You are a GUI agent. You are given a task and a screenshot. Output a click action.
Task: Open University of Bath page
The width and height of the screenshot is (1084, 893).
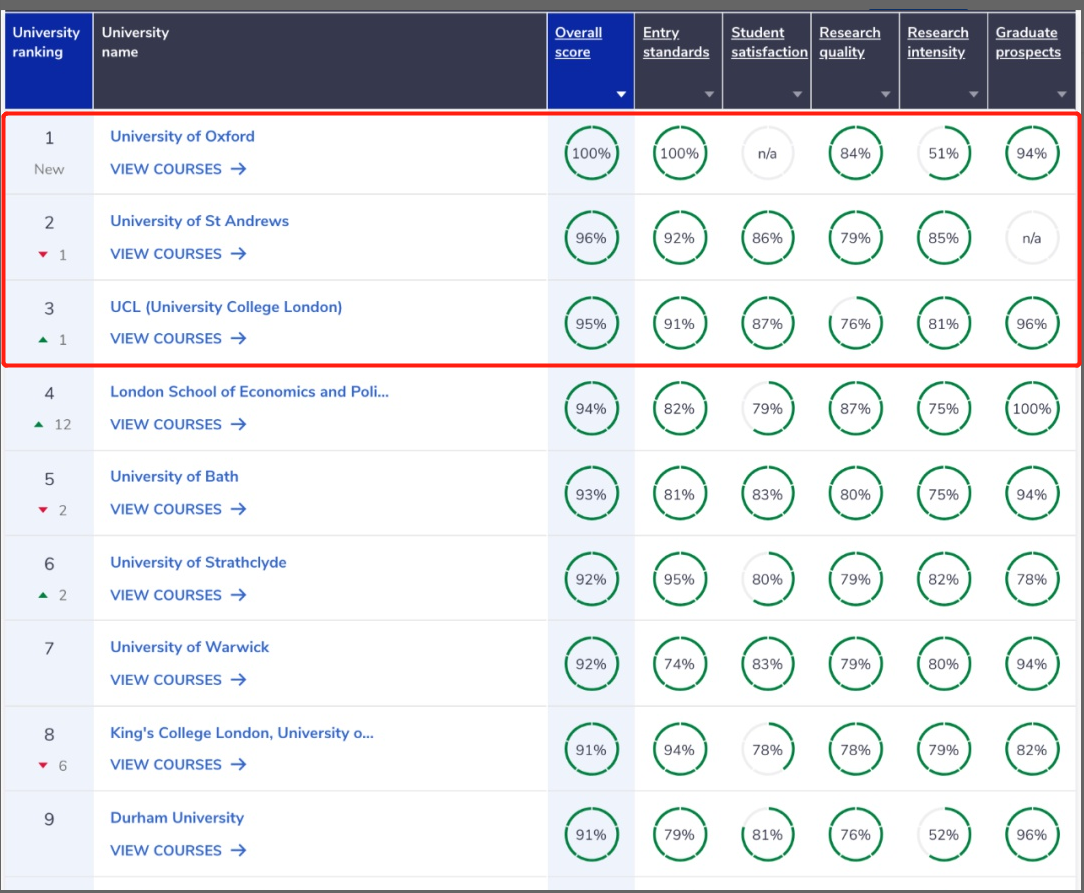click(x=174, y=477)
